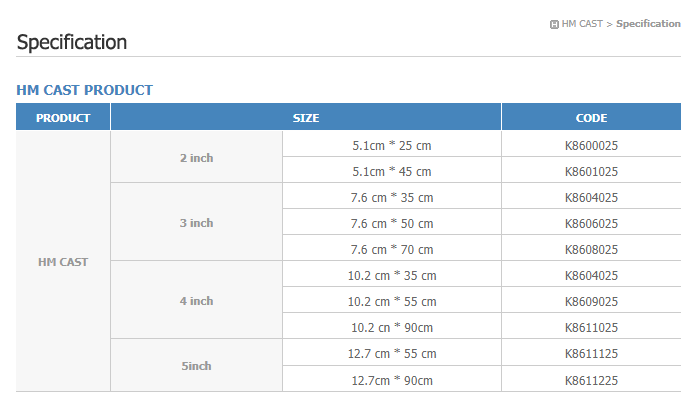The width and height of the screenshot is (692, 399).
Task: Select the Specification breadcrumb item
Action: click(x=648, y=24)
